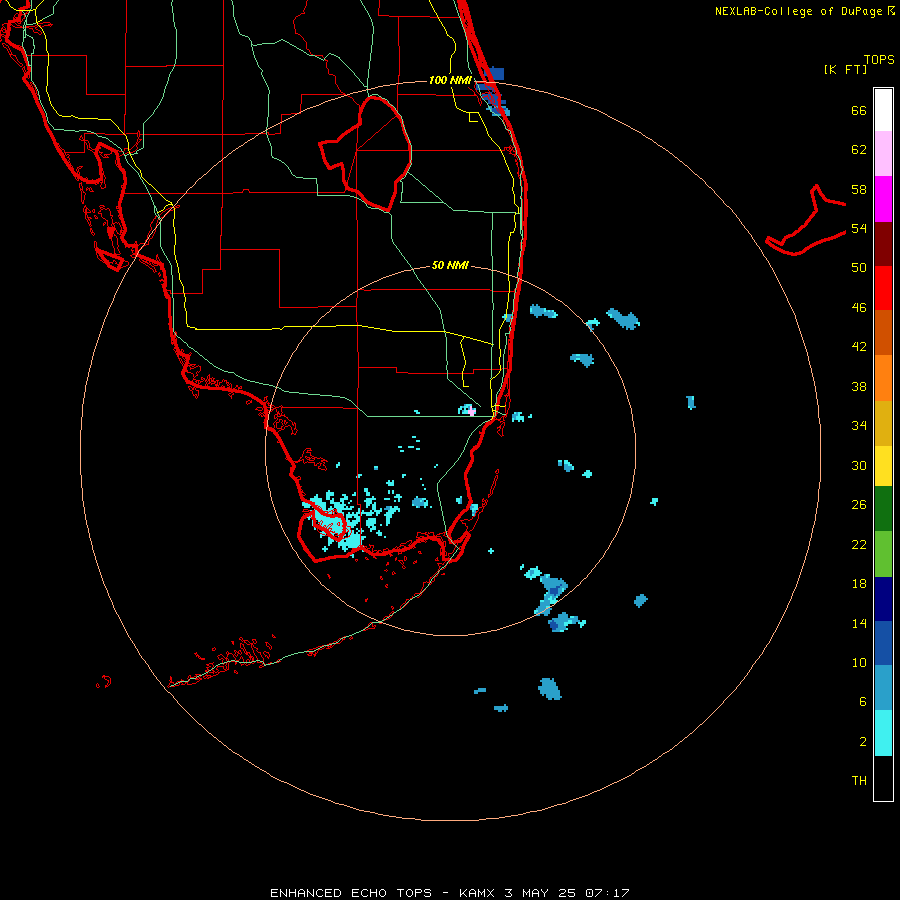Click the legend value "22"
Viewport: 900px width, 900px height.
859,544
